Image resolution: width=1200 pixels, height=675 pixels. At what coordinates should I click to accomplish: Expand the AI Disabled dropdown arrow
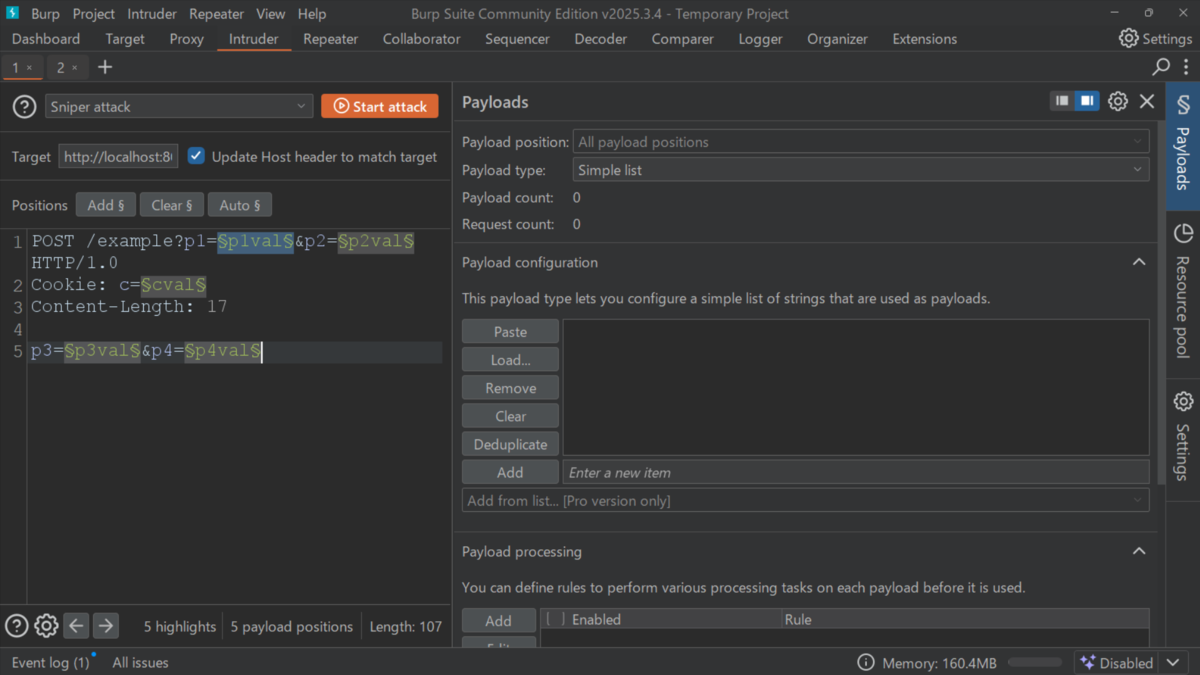[x=1173, y=663]
